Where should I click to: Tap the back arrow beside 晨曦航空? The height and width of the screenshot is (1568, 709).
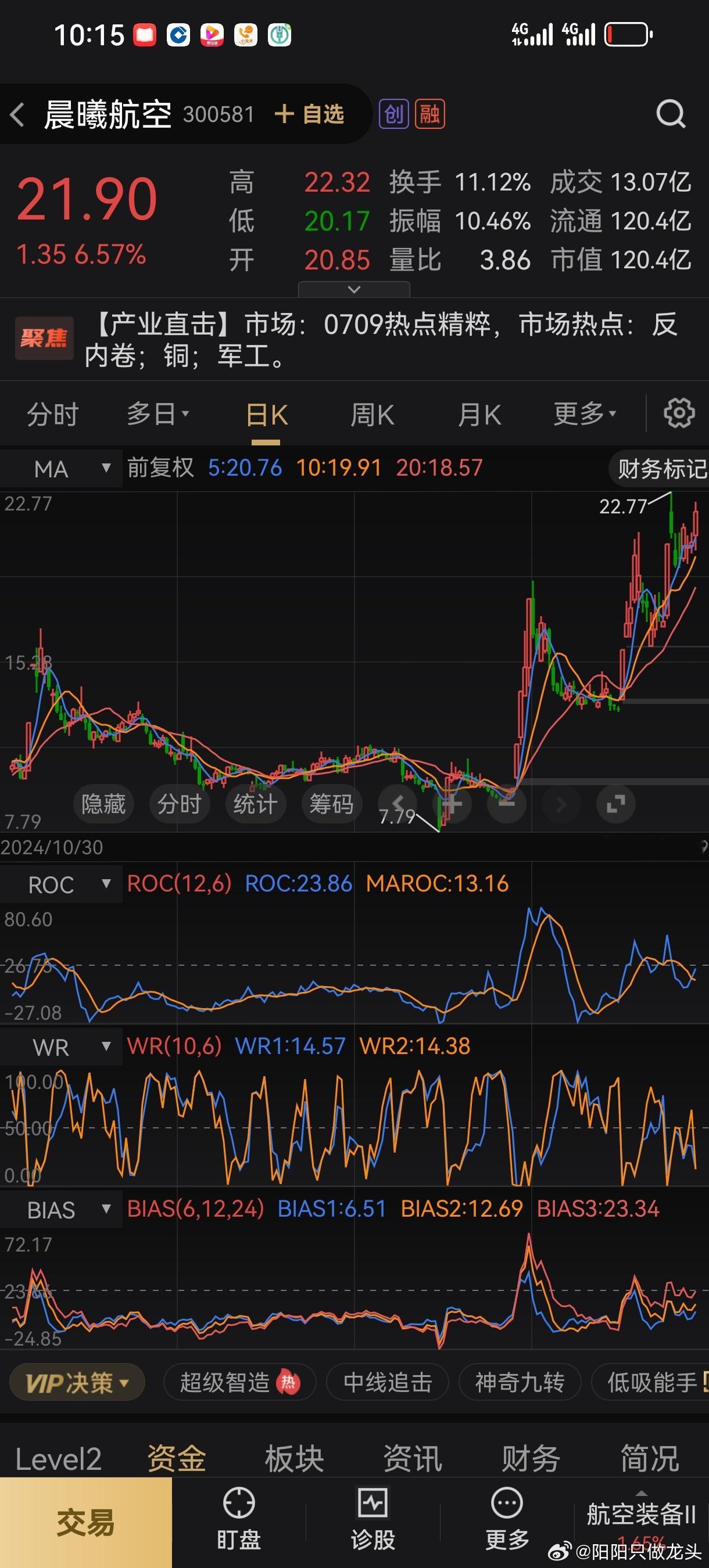coord(17,114)
